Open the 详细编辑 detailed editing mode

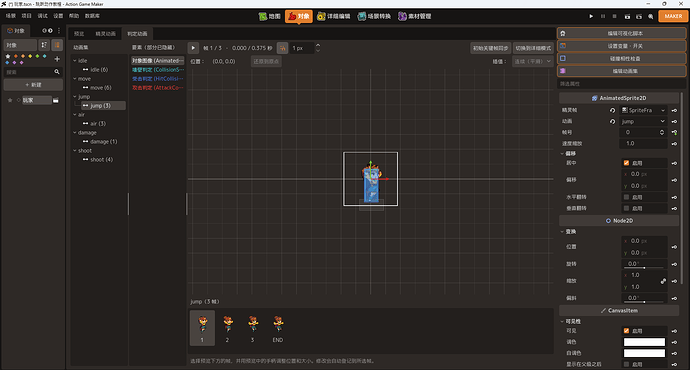click(x=334, y=16)
